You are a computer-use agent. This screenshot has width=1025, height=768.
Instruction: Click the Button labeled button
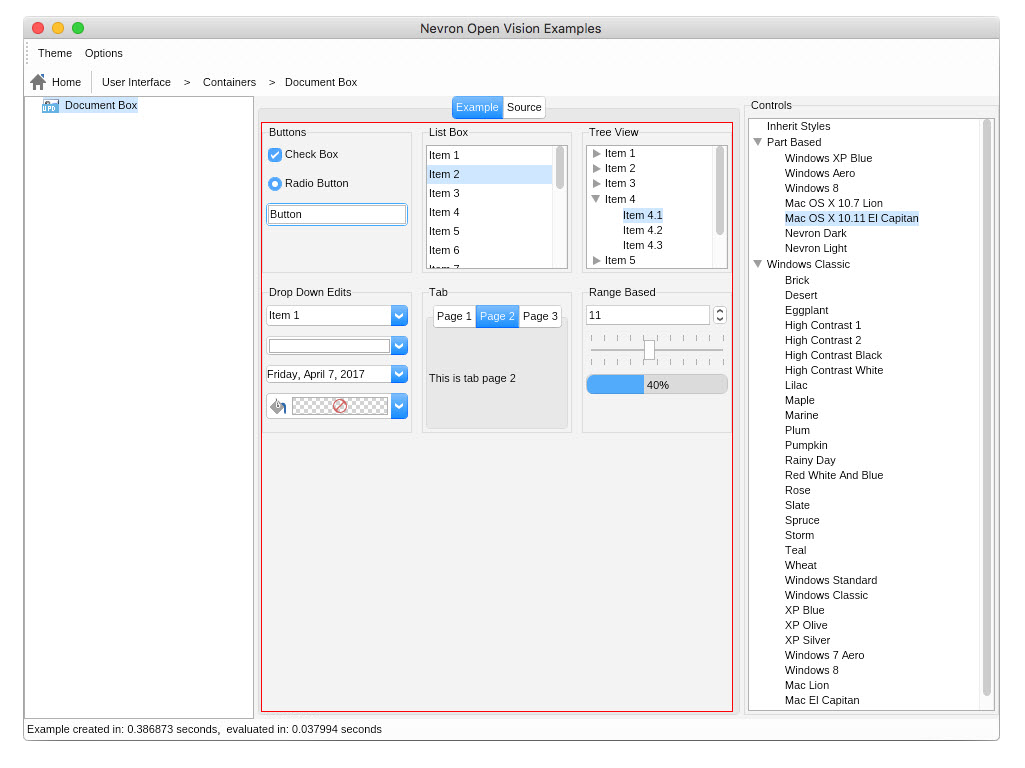[x=337, y=214]
